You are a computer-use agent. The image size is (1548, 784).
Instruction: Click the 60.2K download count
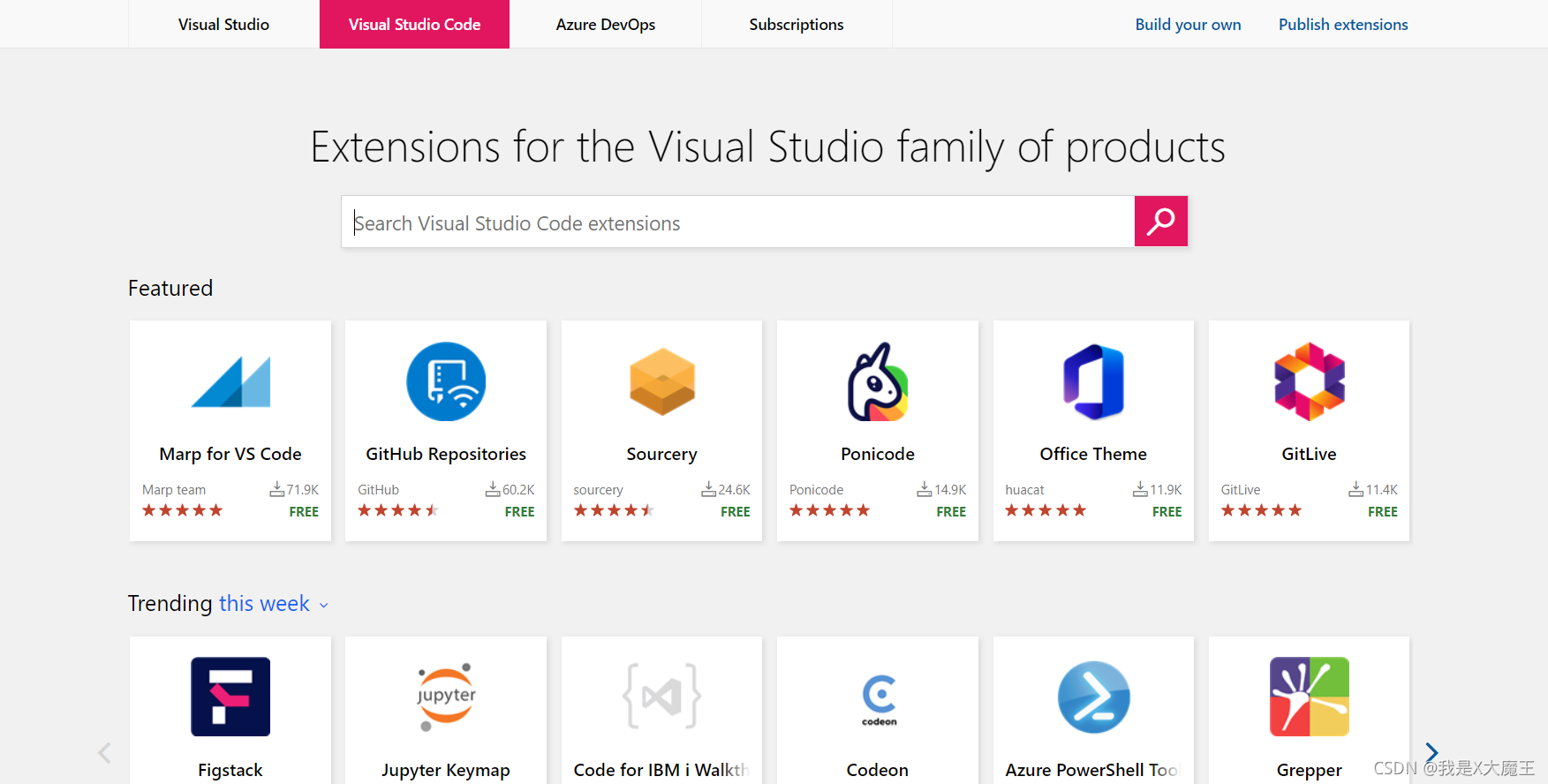tap(519, 490)
